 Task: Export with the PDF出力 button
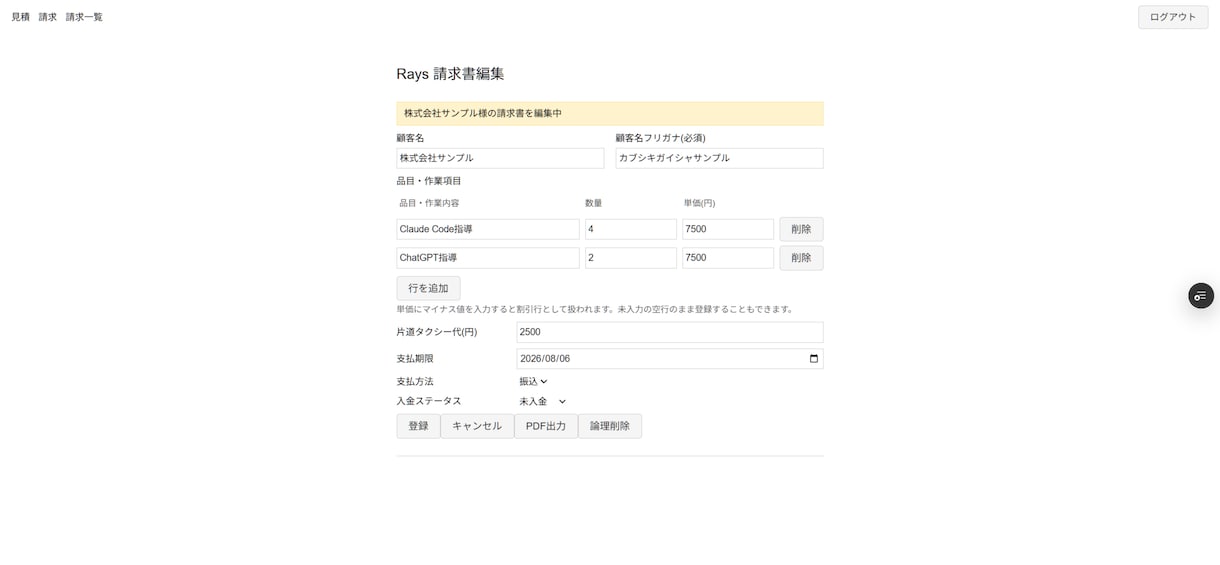[x=546, y=426]
